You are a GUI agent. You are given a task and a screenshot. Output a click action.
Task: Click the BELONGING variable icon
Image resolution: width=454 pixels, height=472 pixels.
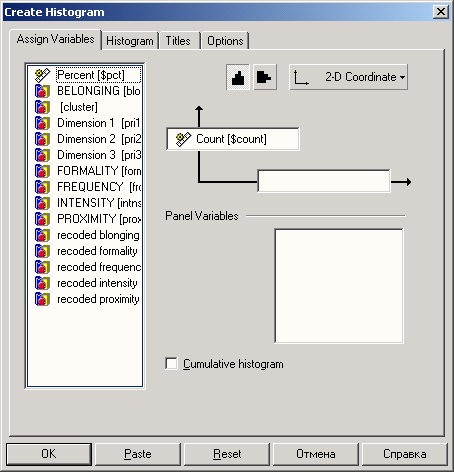[42, 91]
